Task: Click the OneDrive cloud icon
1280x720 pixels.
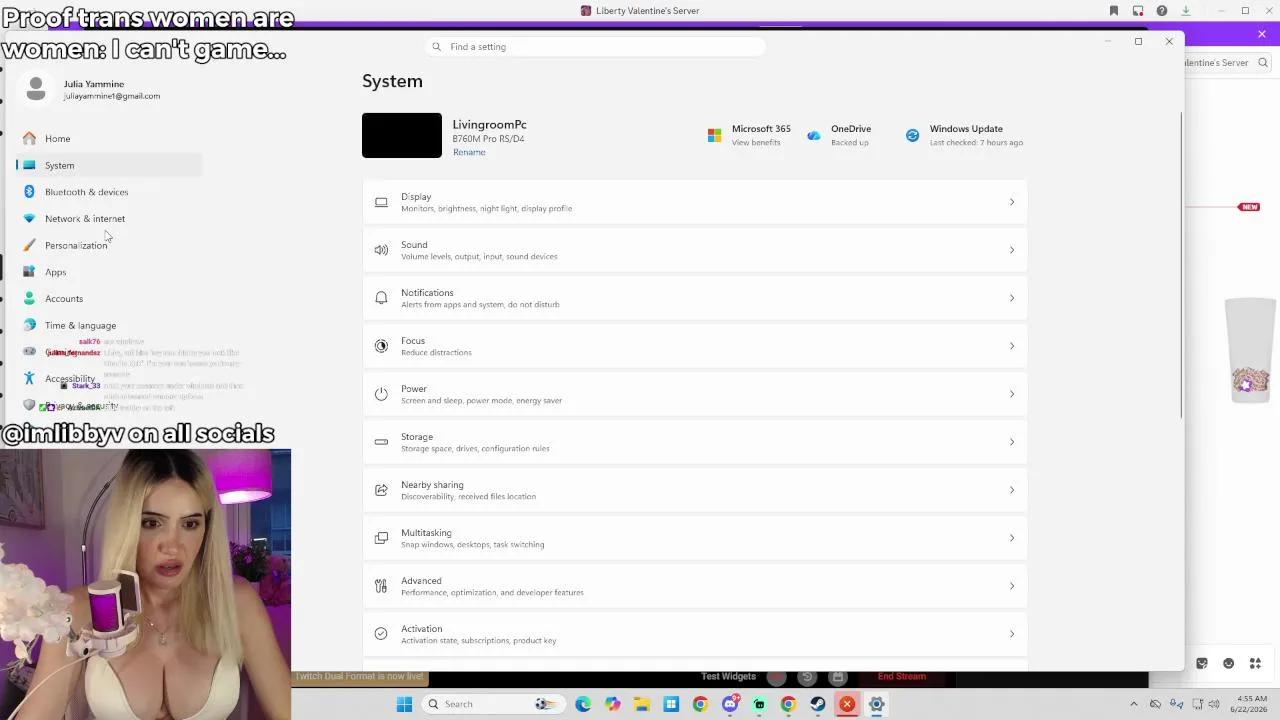Action: click(814, 135)
